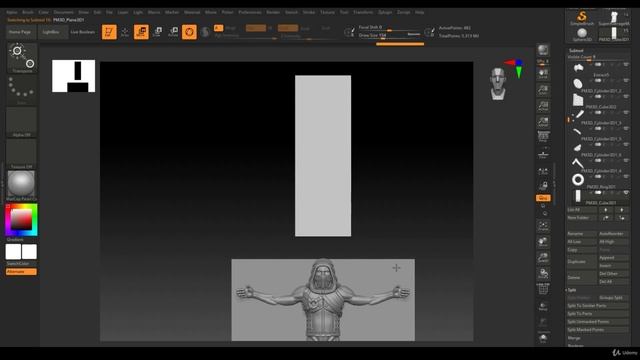Viewport: 640px width, 360px height.
Task: Collapse the Subtool palette header
Action: [576, 50]
